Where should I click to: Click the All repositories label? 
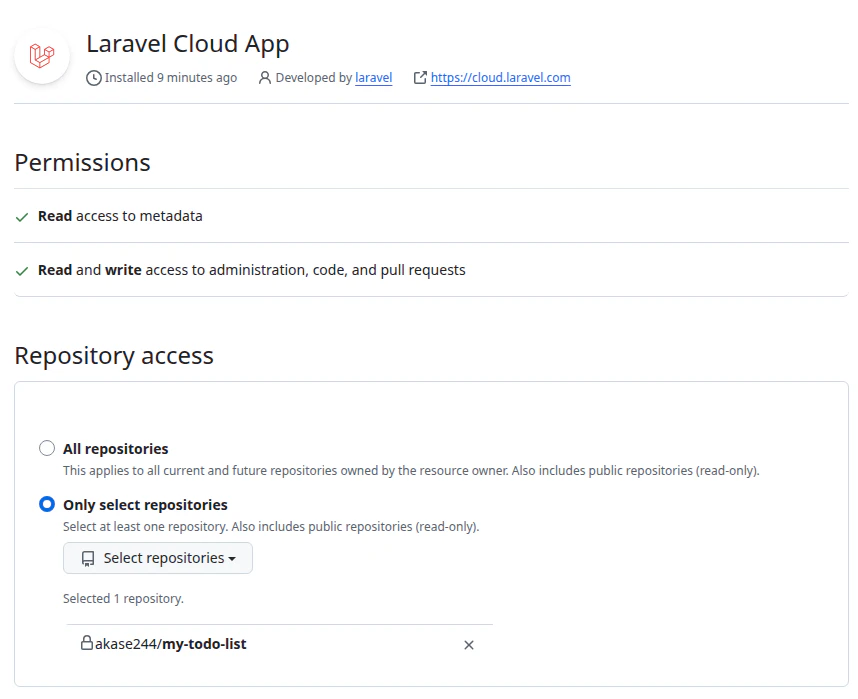(x=115, y=449)
